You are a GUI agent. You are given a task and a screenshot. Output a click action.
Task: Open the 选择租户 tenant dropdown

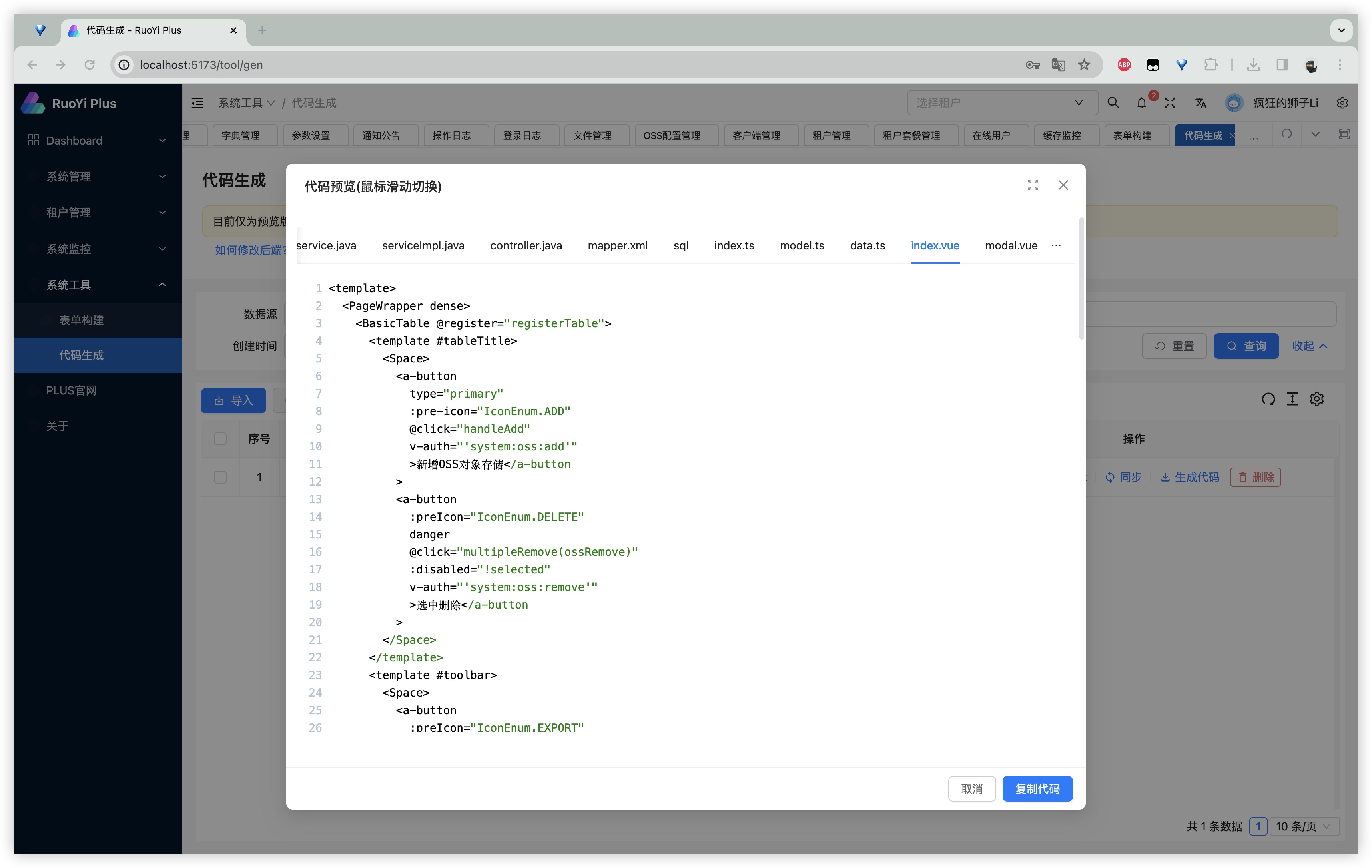coord(1002,103)
